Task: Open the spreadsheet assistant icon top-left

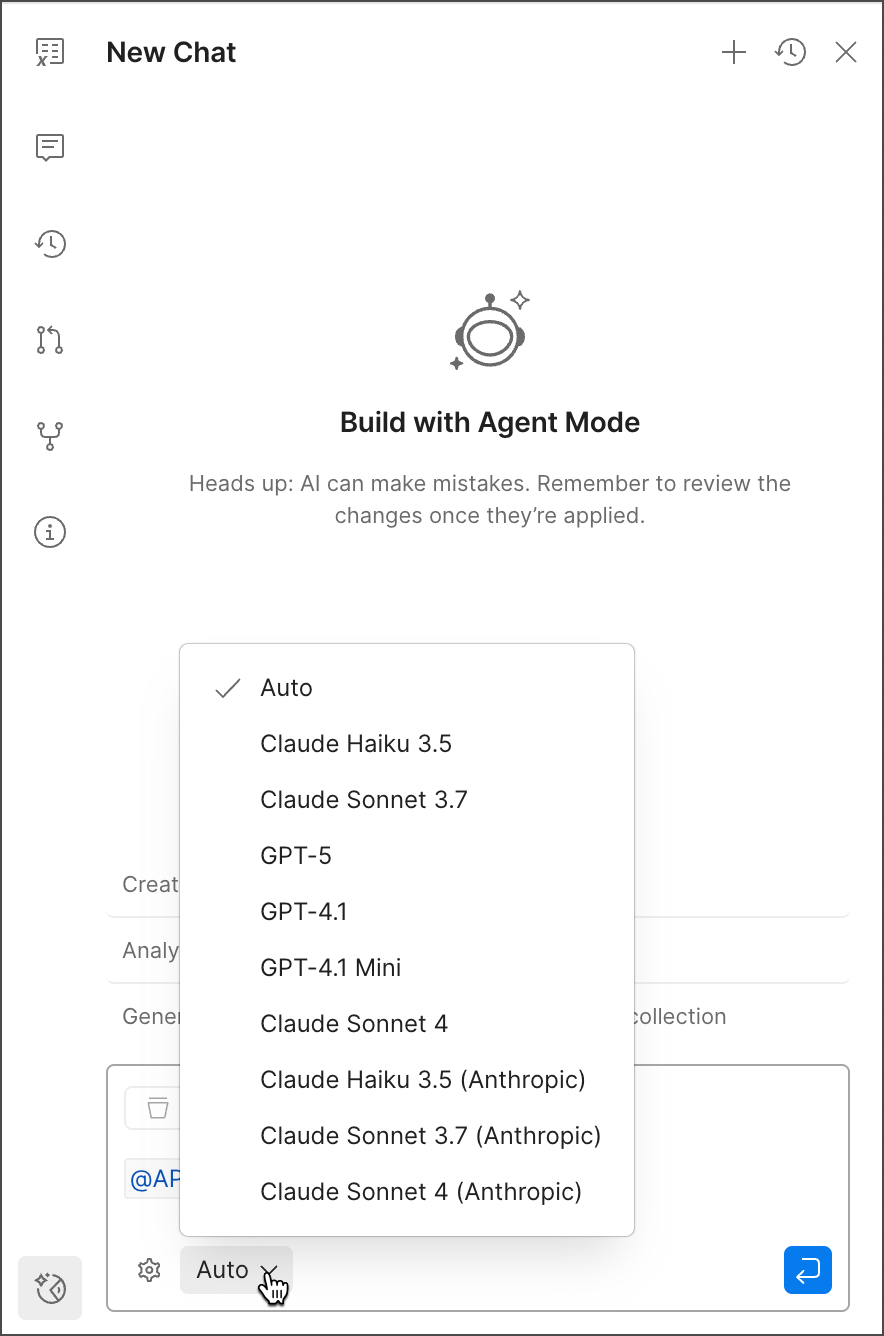Action: coord(50,51)
